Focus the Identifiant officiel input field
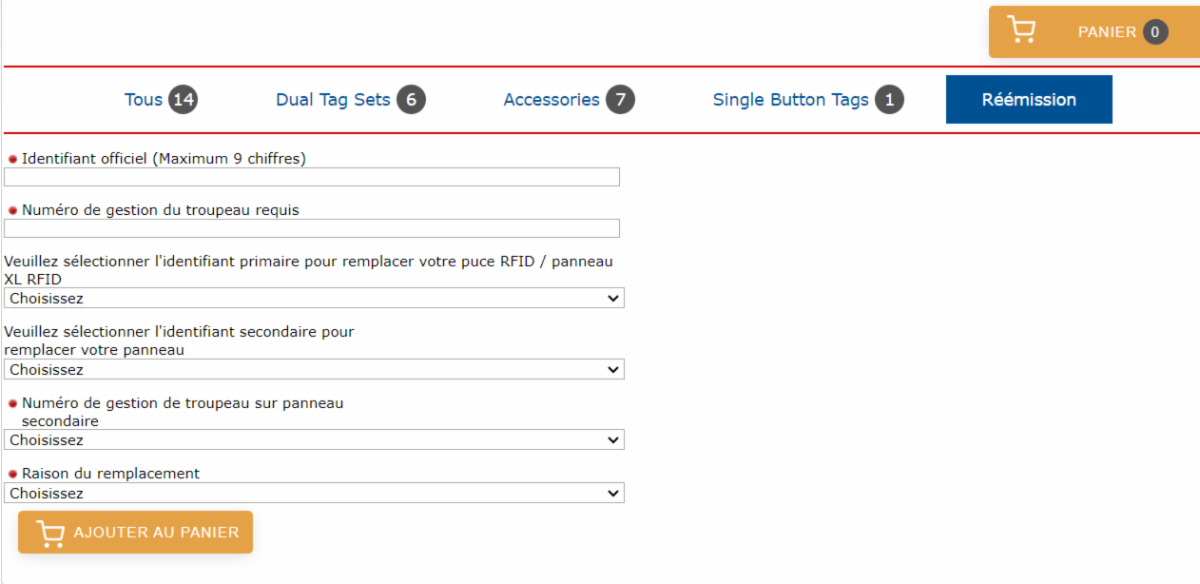The width and height of the screenshot is (1200, 584). (x=312, y=177)
